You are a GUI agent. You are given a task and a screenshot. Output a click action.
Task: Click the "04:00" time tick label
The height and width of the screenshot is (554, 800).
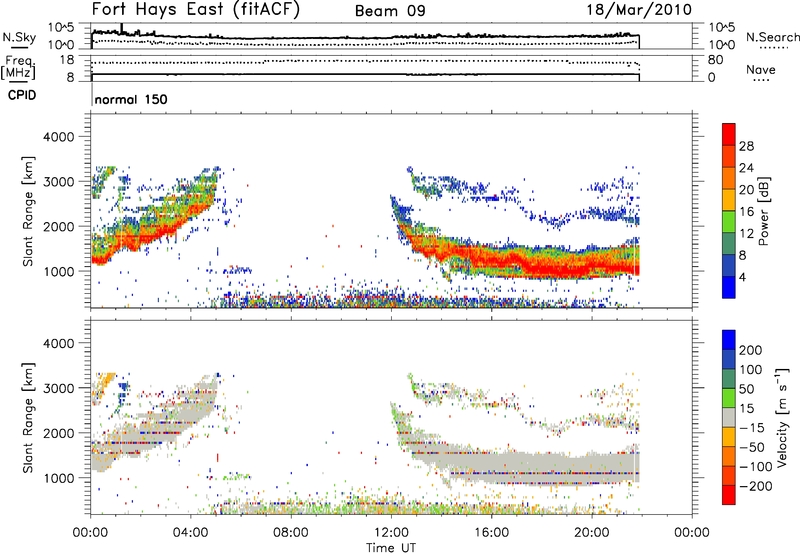(x=191, y=533)
